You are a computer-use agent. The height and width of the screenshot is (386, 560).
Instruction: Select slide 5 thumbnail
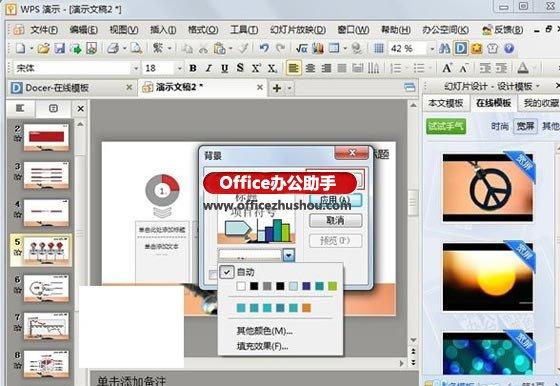pos(46,251)
